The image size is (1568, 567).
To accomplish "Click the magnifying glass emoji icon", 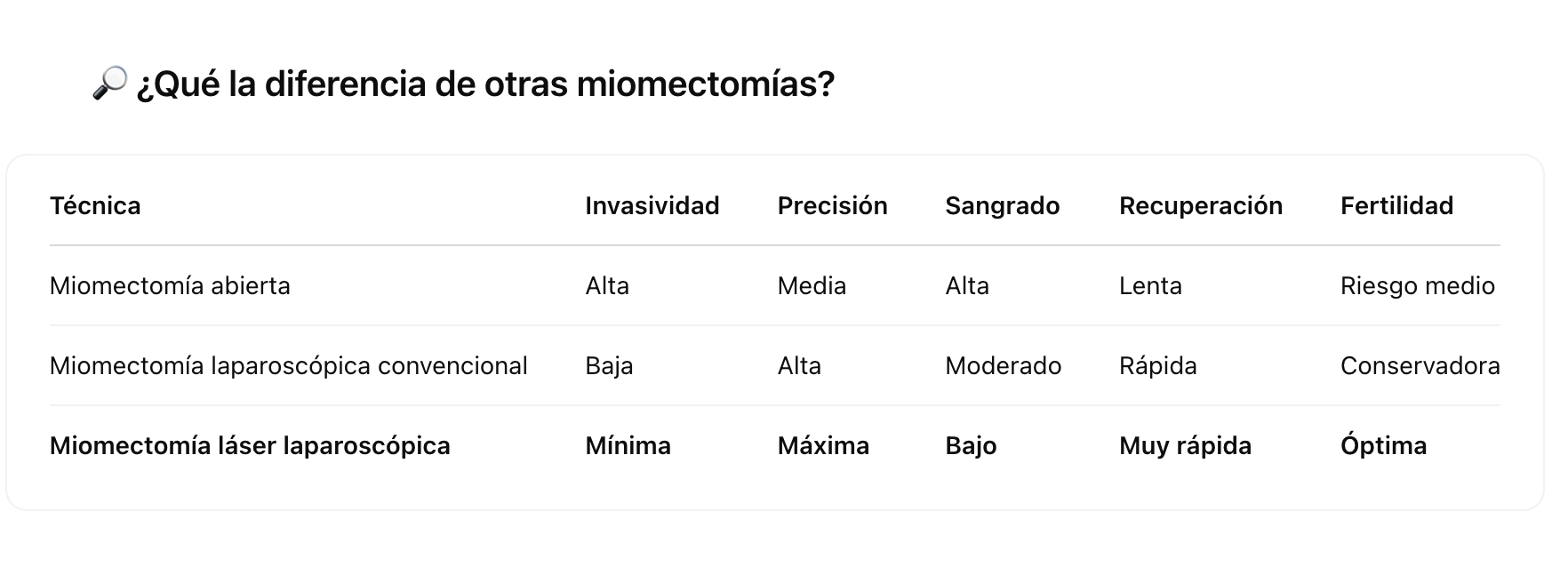I will [x=109, y=83].
